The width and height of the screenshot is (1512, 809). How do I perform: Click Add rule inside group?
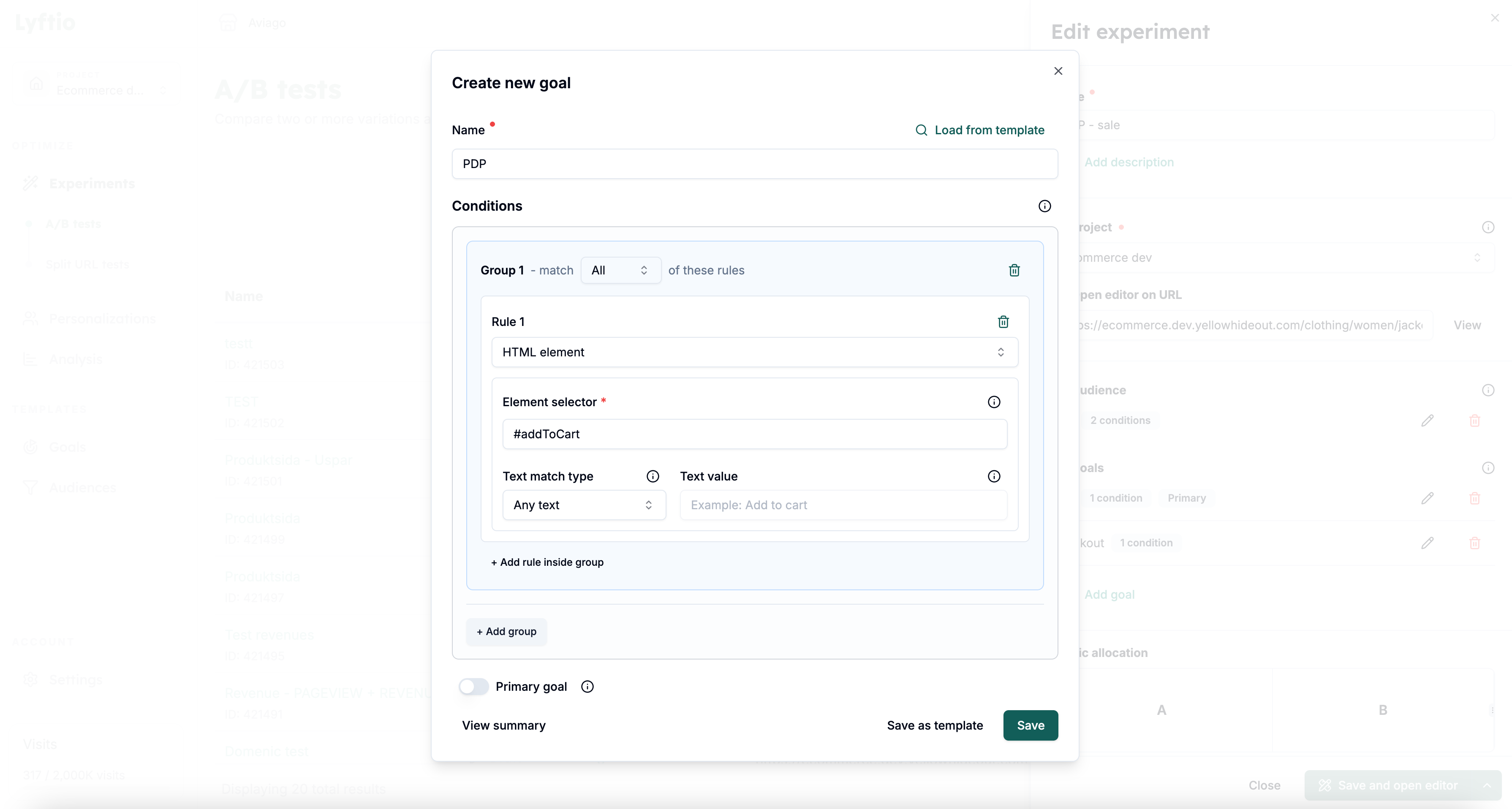[x=547, y=562]
